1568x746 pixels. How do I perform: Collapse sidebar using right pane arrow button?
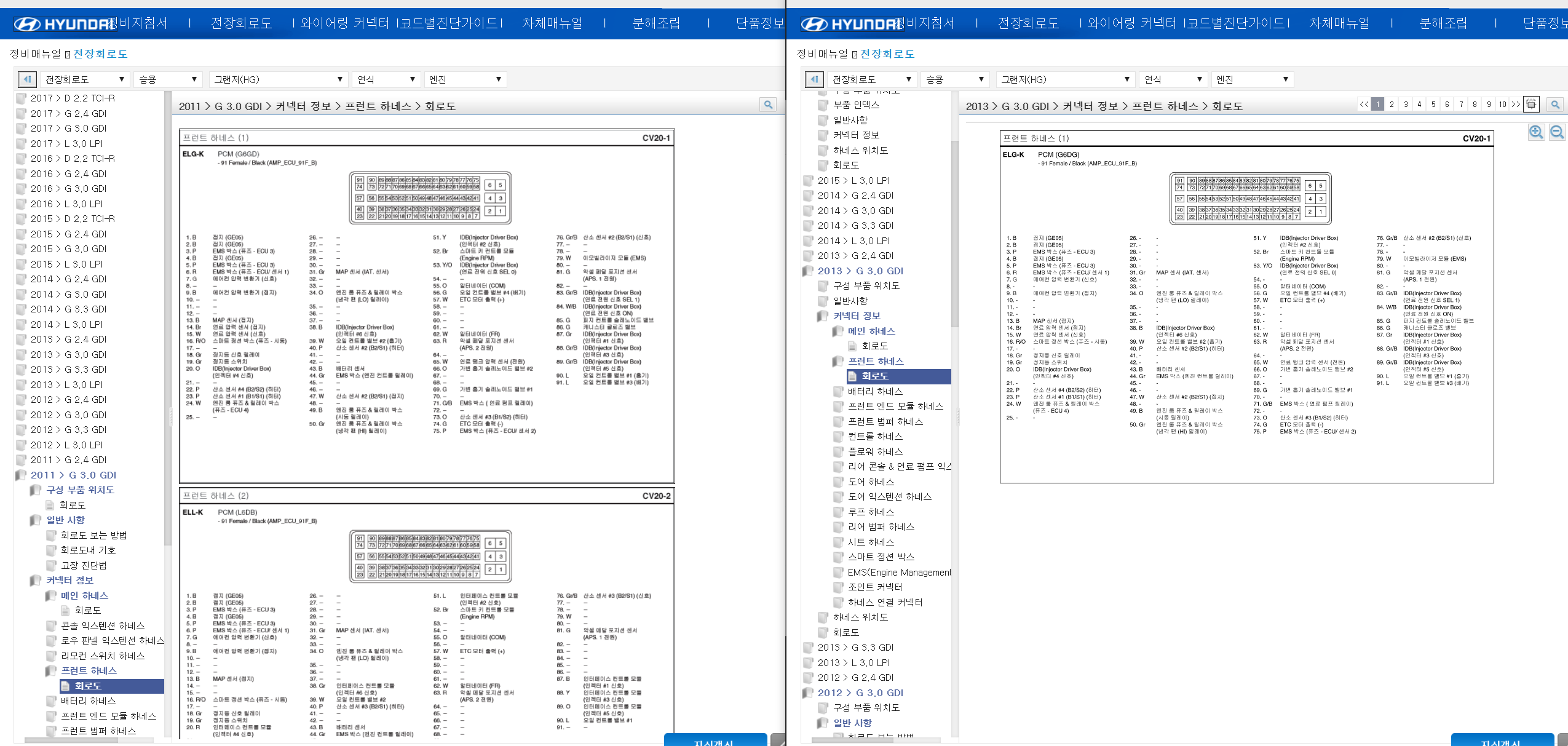coord(814,79)
